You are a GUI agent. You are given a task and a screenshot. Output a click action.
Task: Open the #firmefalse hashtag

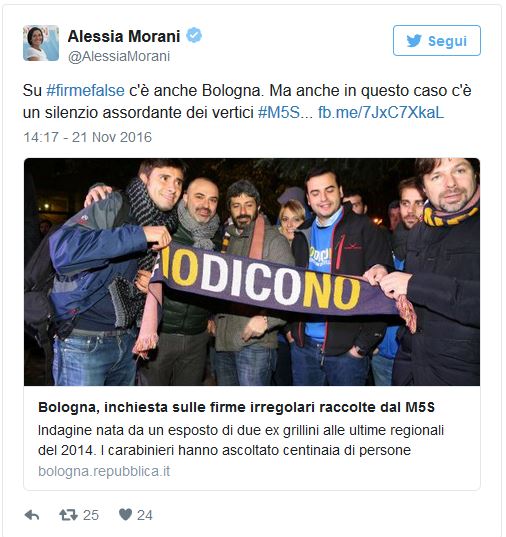point(85,91)
